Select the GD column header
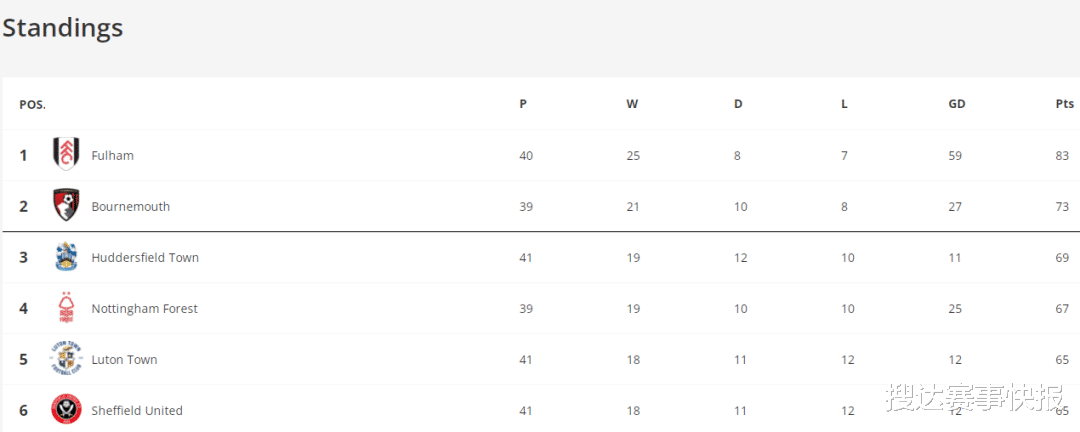 click(957, 104)
